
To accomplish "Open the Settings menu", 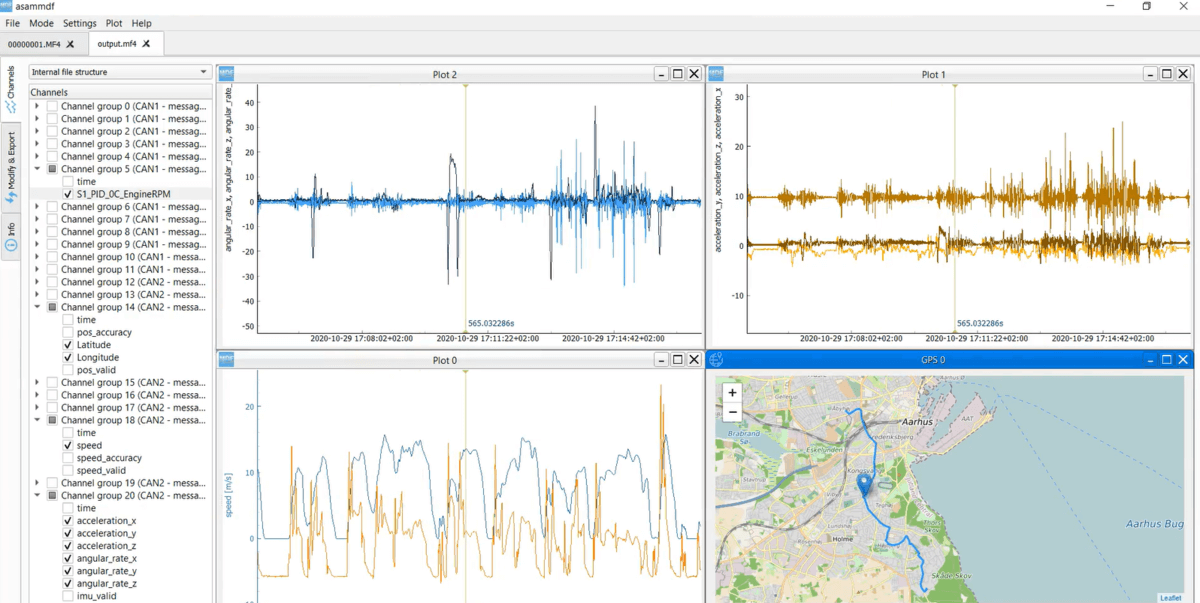I will [x=80, y=23].
